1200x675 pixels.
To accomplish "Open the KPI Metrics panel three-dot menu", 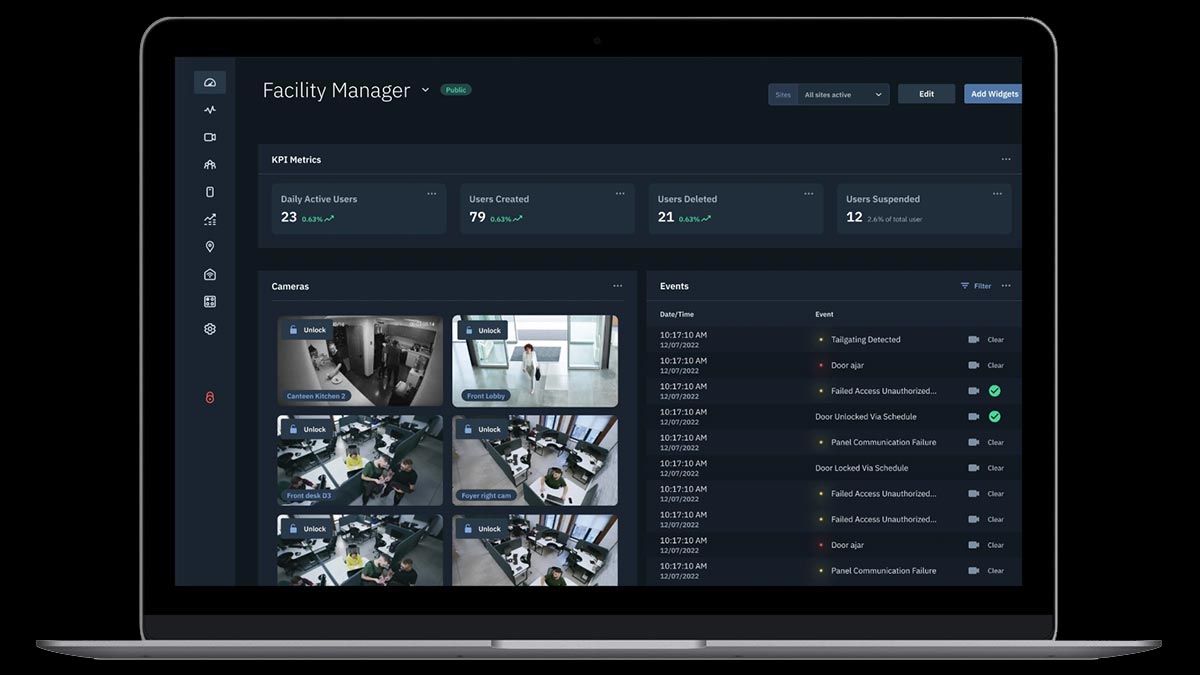I will [x=1006, y=159].
